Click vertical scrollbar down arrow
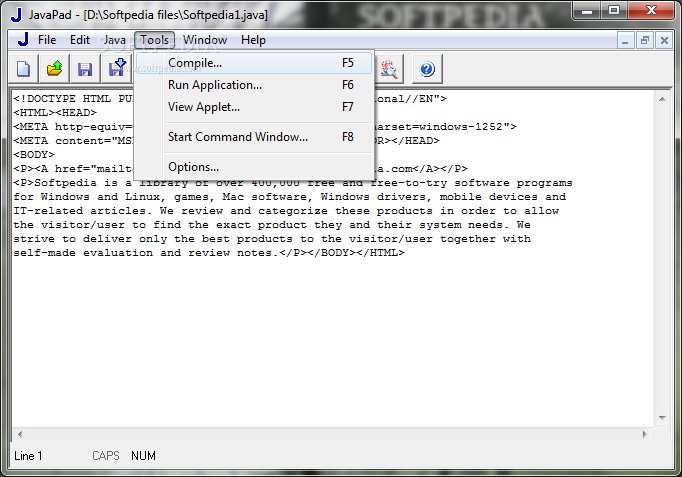 pos(662,418)
